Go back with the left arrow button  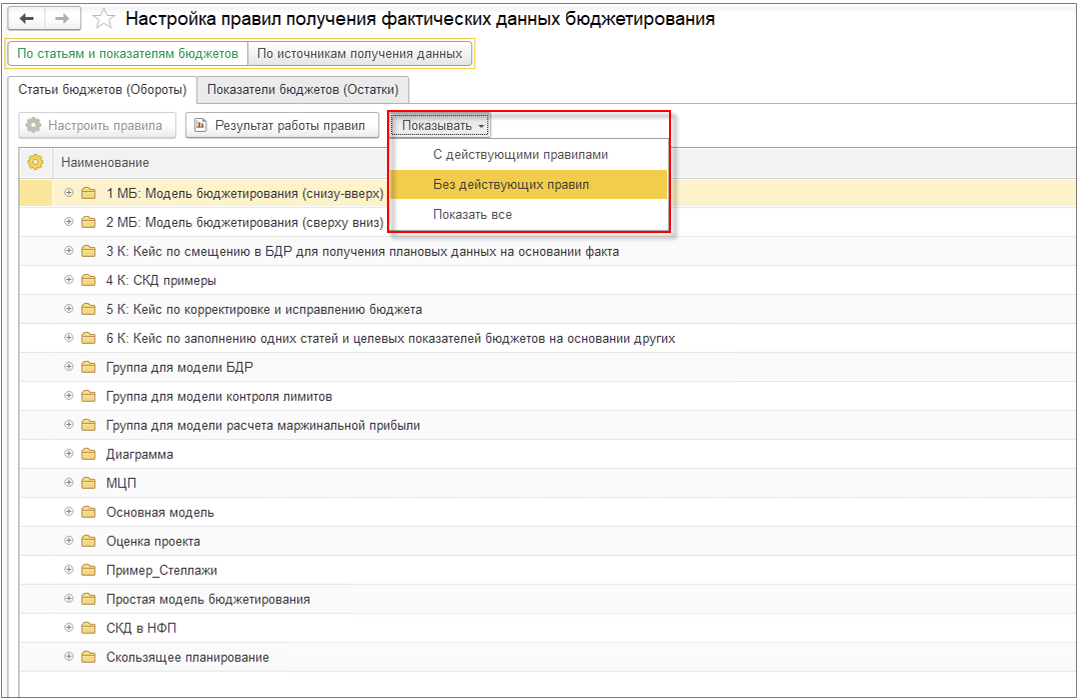[x=26, y=19]
